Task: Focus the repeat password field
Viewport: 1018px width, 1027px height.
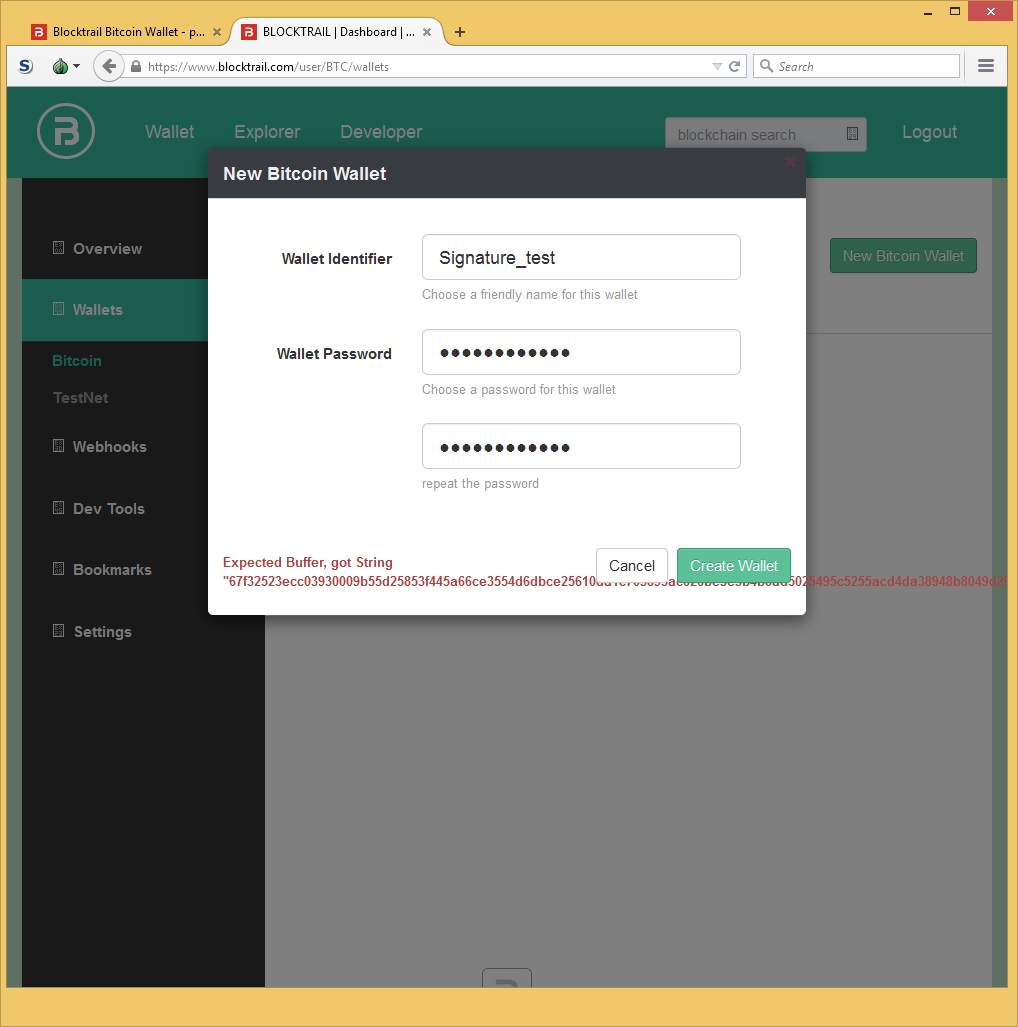Action: (581, 446)
